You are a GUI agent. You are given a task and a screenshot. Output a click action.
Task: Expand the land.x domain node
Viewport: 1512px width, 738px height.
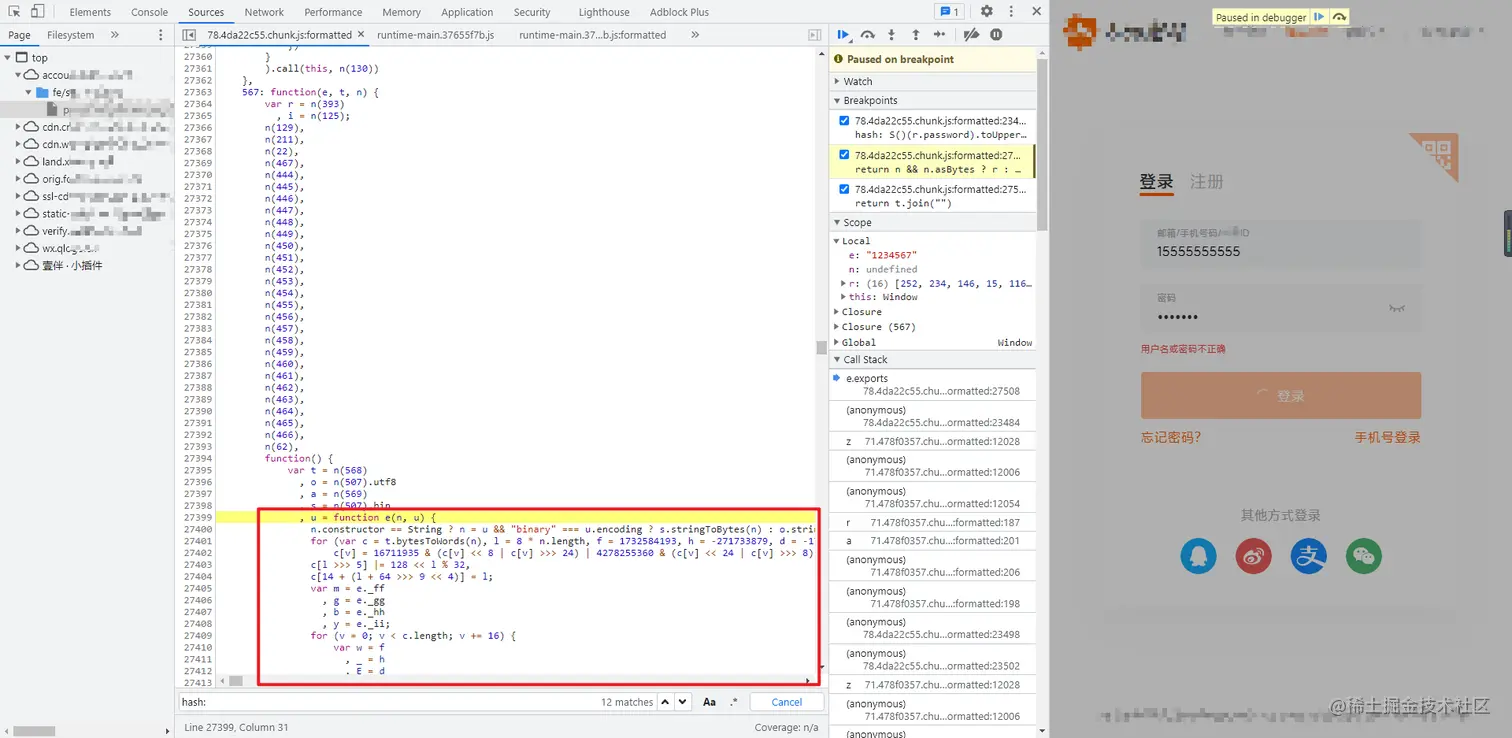(20, 162)
